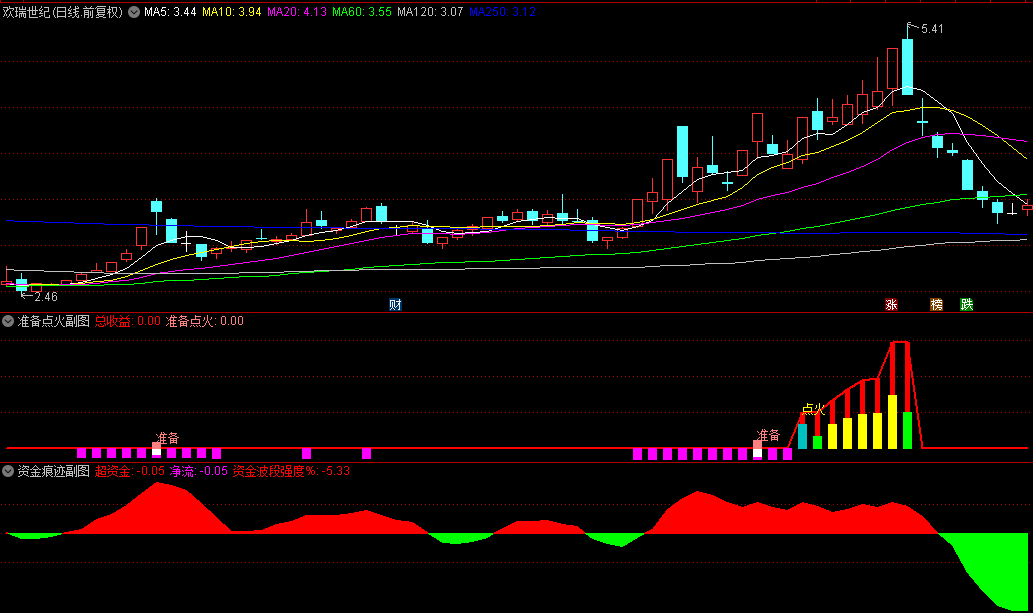This screenshot has height=613, width=1033.
Task: Click the green MA60 value label
Action: (361, 13)
